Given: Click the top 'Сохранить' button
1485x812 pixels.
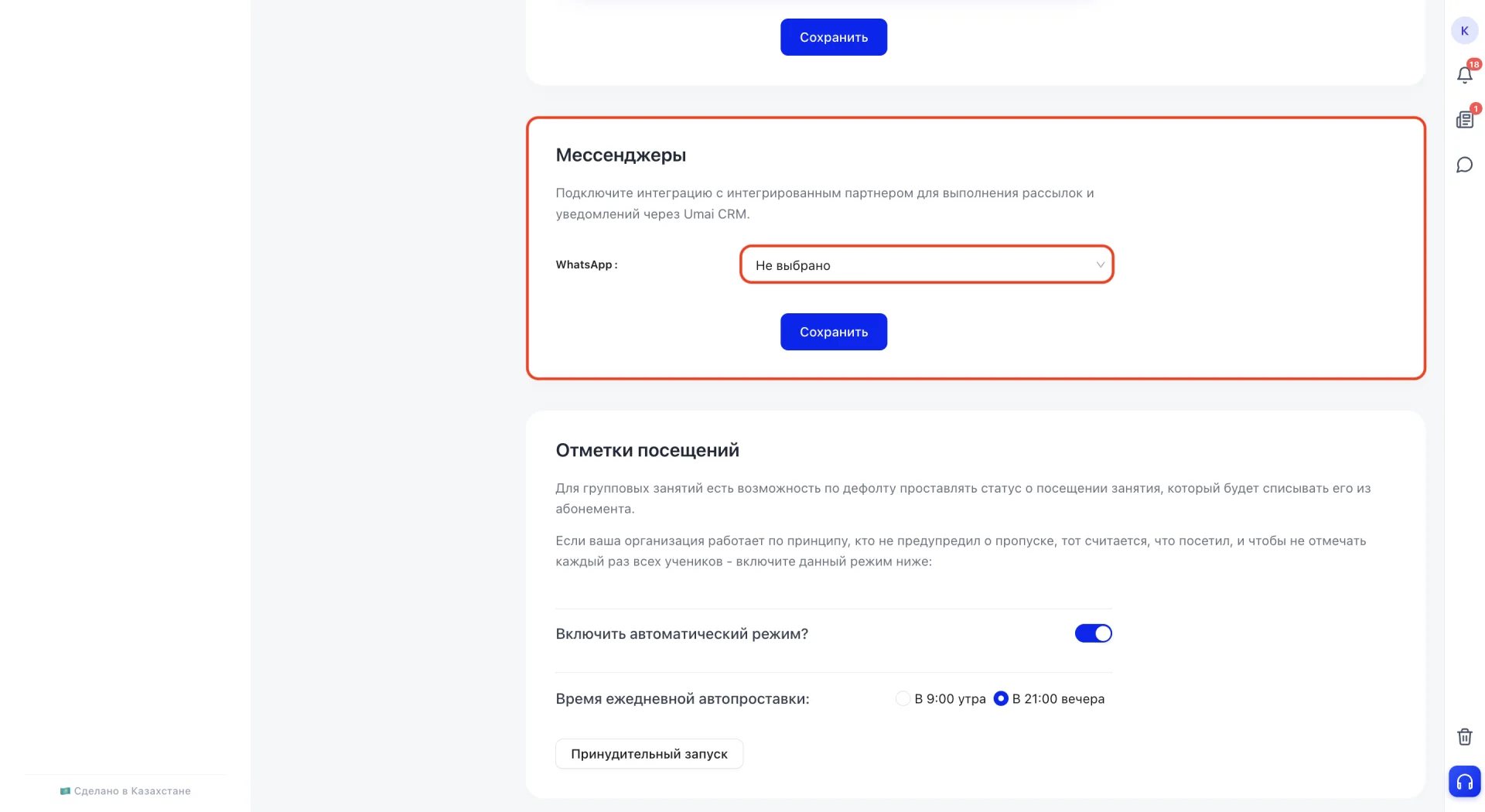Looking at the screenshot, I should [x=834, y=37].
